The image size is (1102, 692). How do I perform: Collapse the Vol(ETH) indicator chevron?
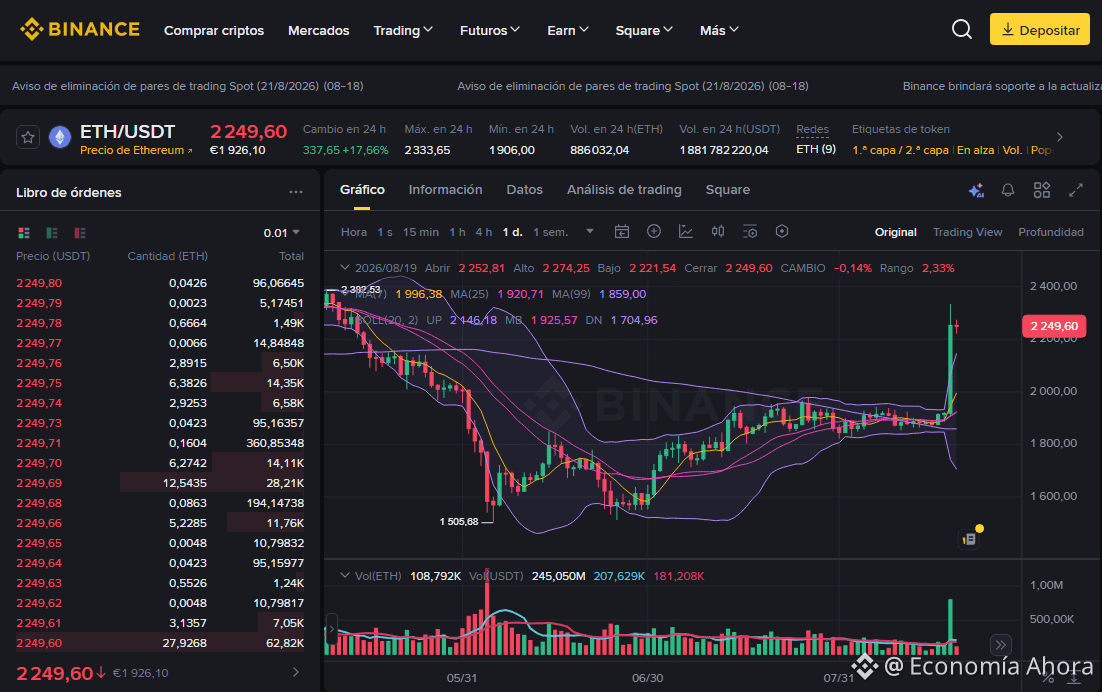[344, 575]
